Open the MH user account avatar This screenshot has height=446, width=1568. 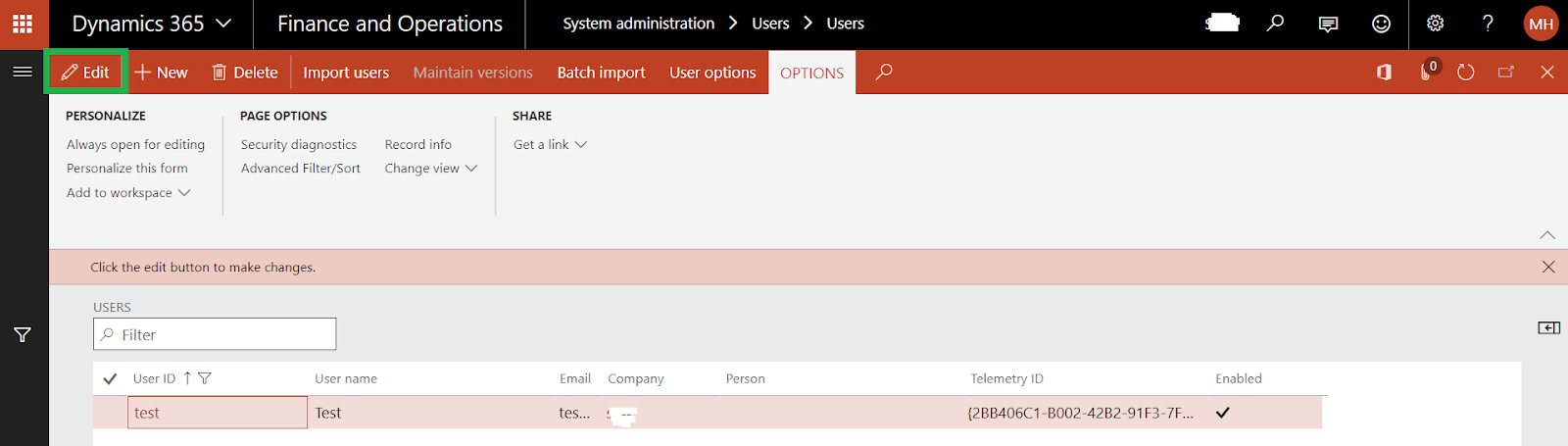[x=1541, y=24]
